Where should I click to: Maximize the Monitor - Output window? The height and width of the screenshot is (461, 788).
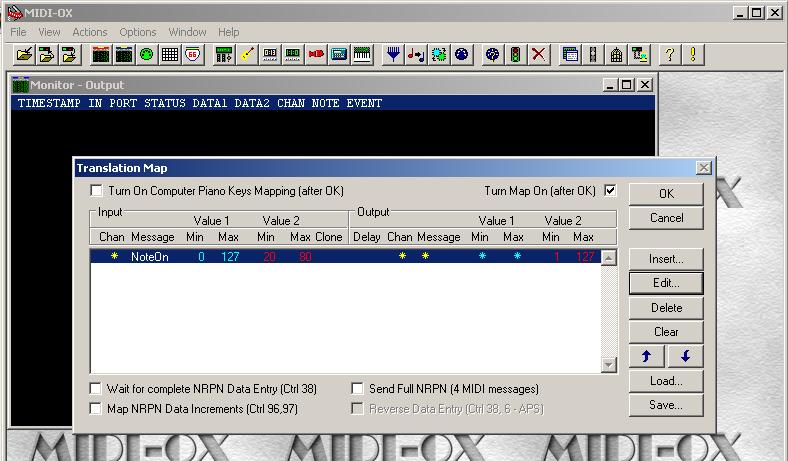[627, 85]
